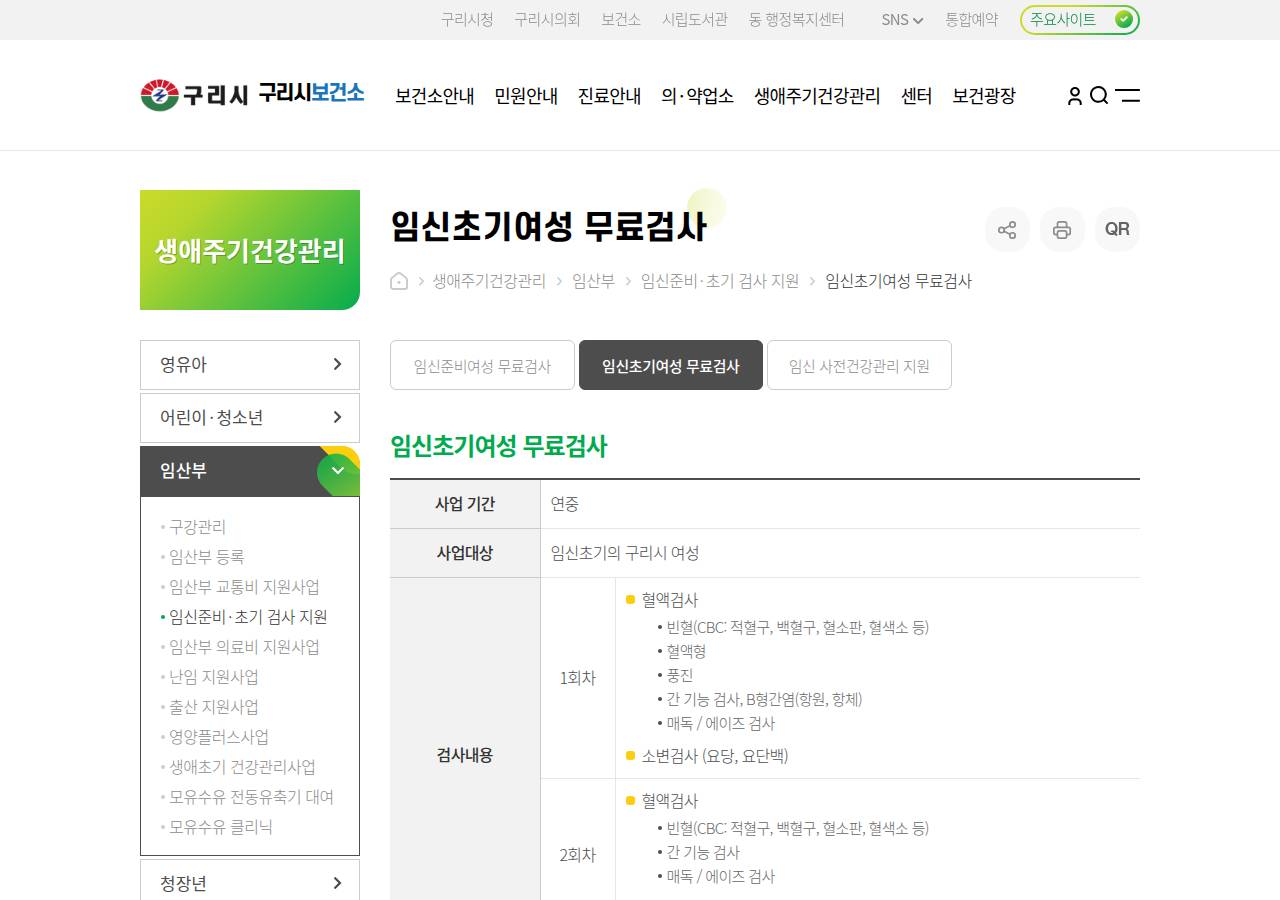1280x900 pixels.
Task: Click the 생애주기건강관리 green sidebar banner
Action: coord(250,250)
